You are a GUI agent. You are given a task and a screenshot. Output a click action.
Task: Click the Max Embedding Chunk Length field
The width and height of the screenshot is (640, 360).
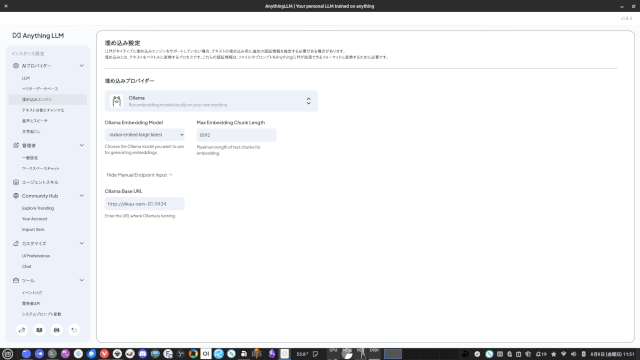[236, 135]
